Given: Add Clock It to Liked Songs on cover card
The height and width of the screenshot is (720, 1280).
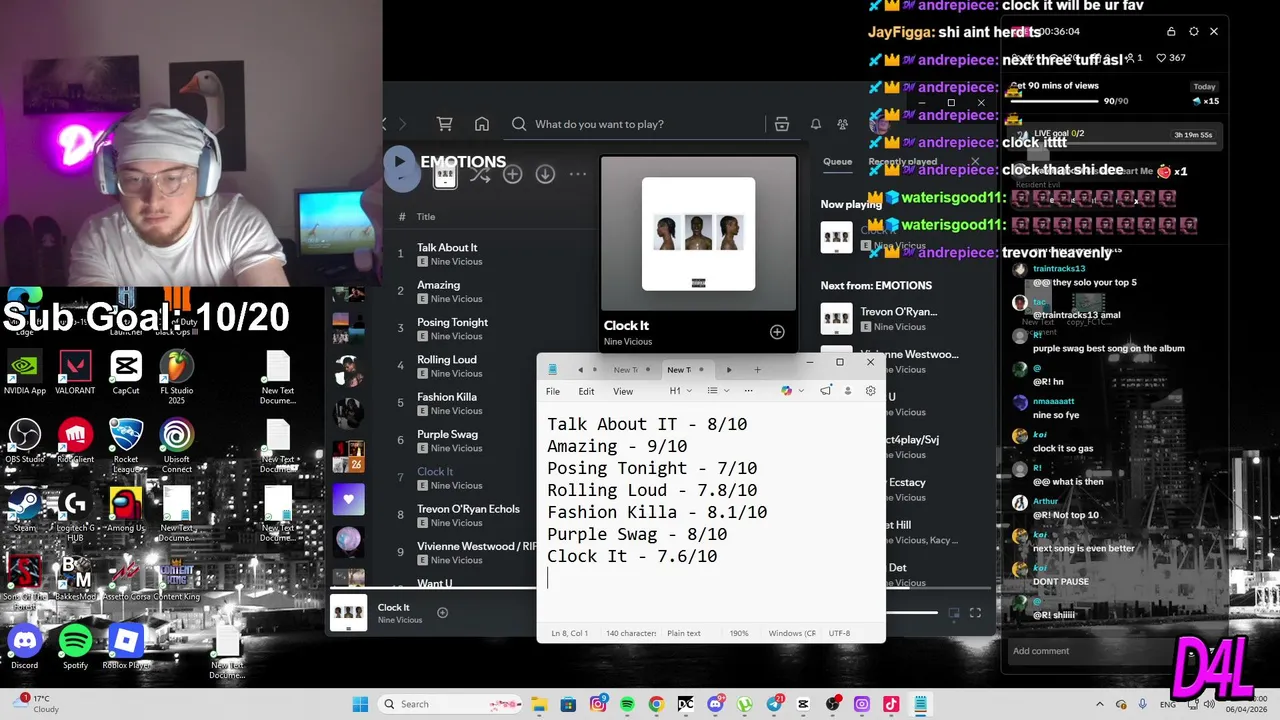Looking at the screenshot, I should coord(777,332).
